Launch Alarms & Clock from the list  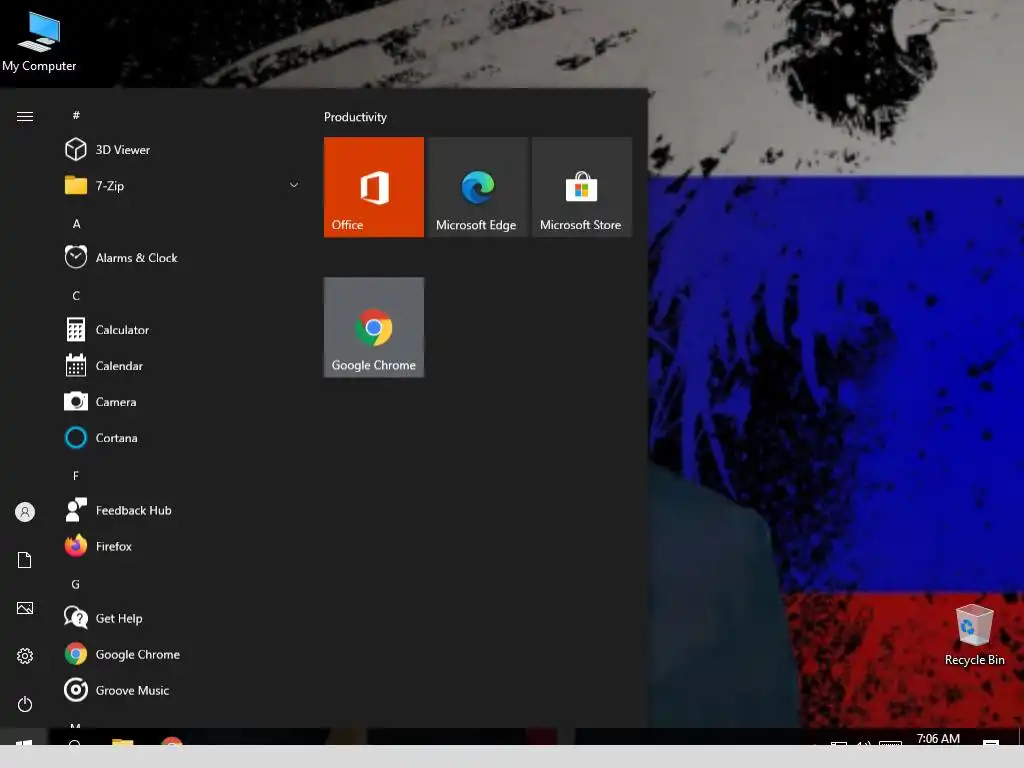[183, 257]
